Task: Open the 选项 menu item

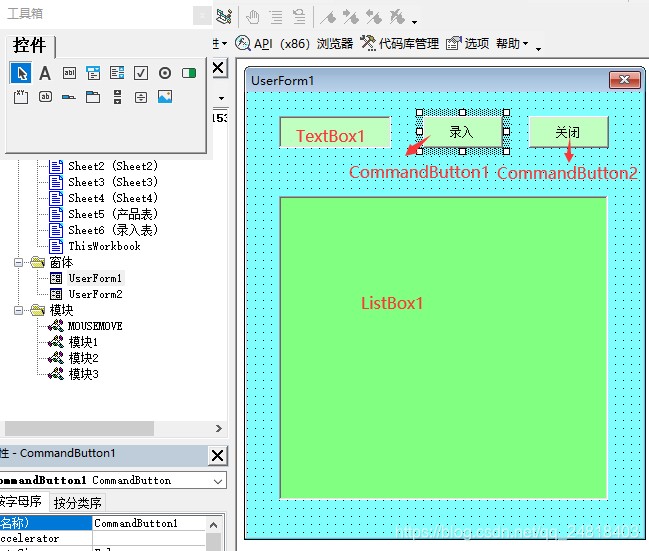Action: 468,43
